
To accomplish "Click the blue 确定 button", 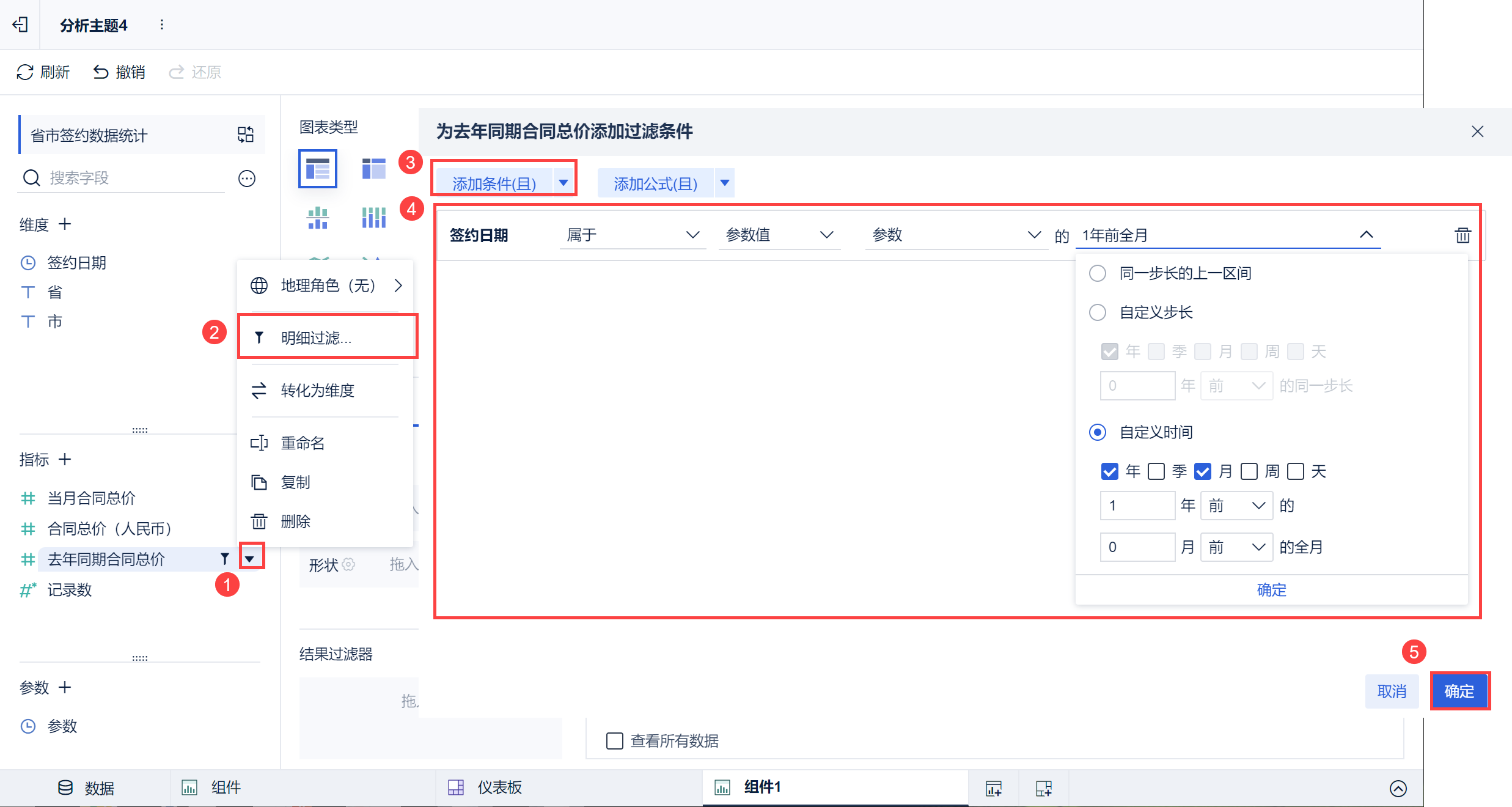I will (1459, 691).
